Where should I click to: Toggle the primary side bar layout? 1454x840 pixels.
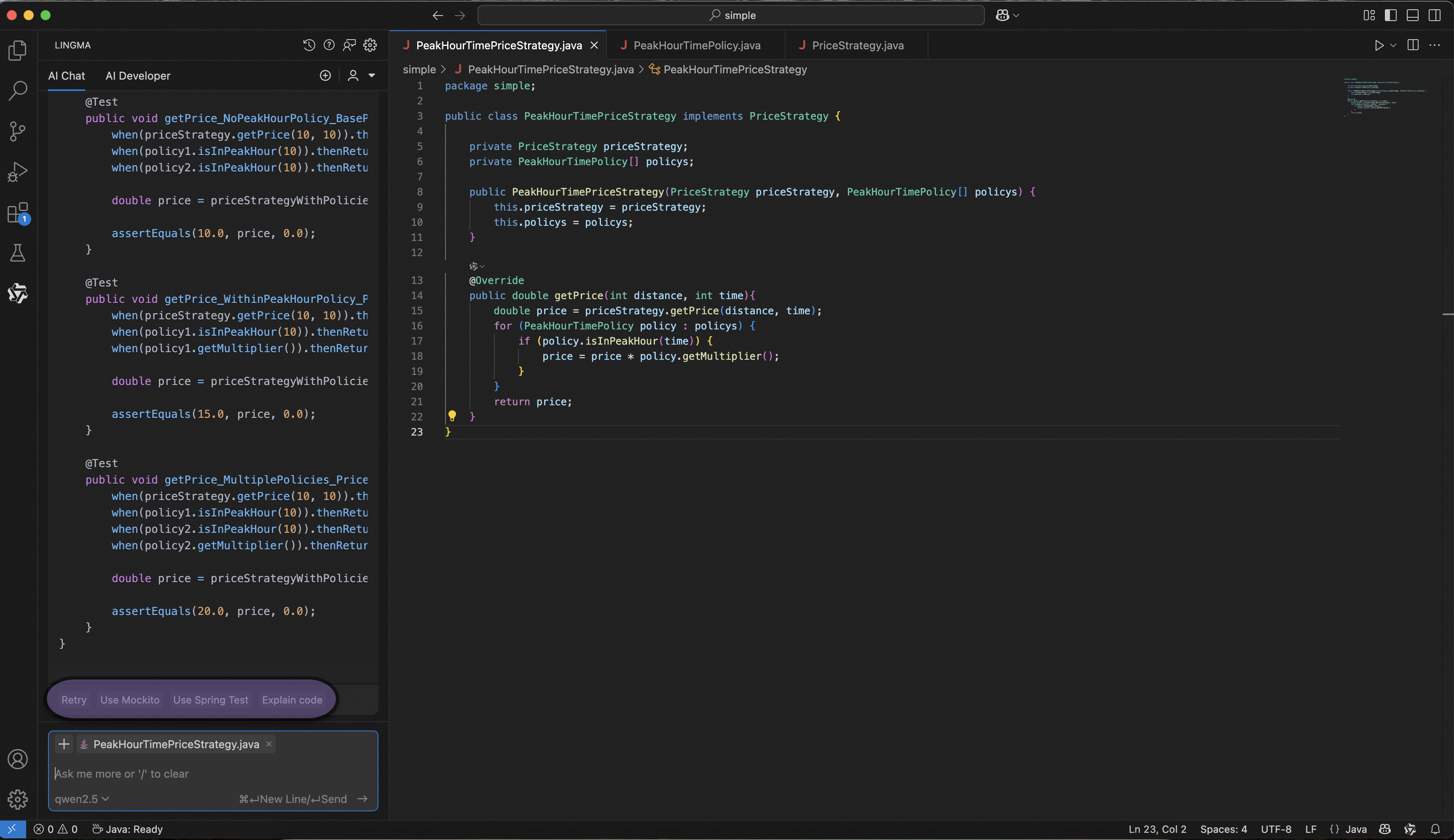point(1390,16)
